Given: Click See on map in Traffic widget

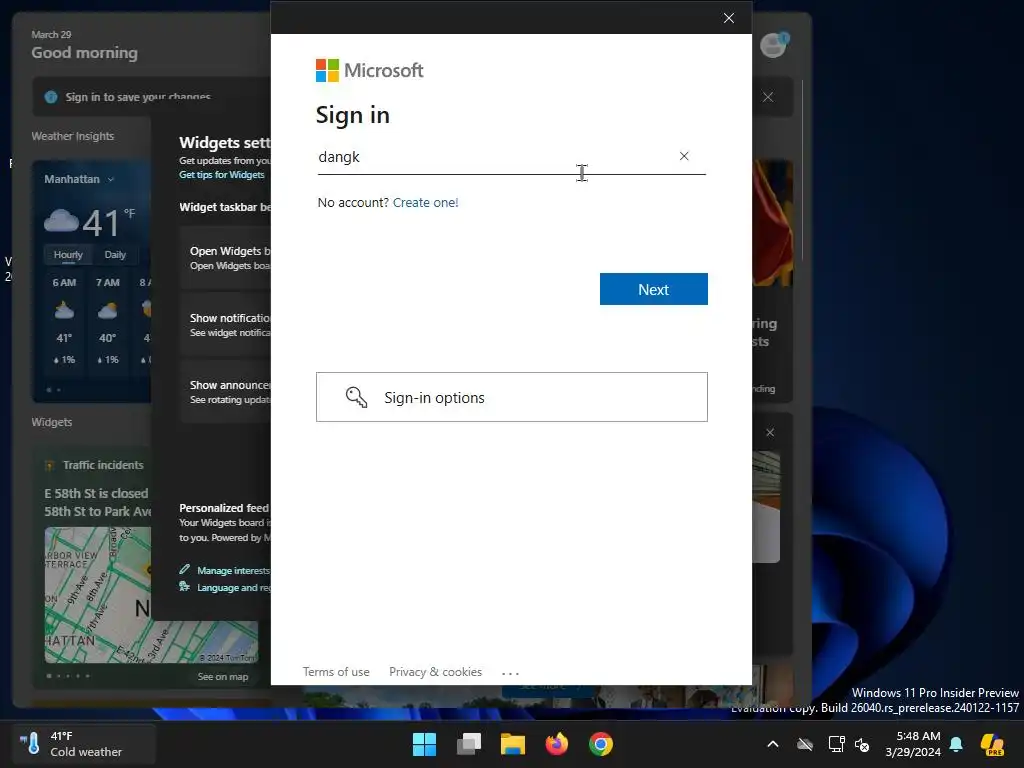Looking at the screenshot, I should (x=223, y=677).
